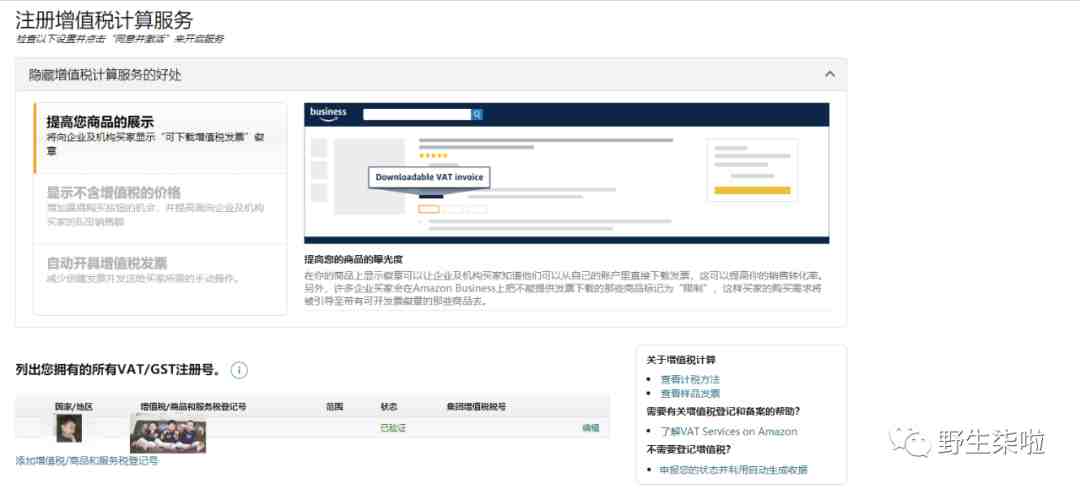Click the orange star rating in preview
The height and width of the screenshot is (489, 1080).
pyautogui.click(x=433, y=156)
